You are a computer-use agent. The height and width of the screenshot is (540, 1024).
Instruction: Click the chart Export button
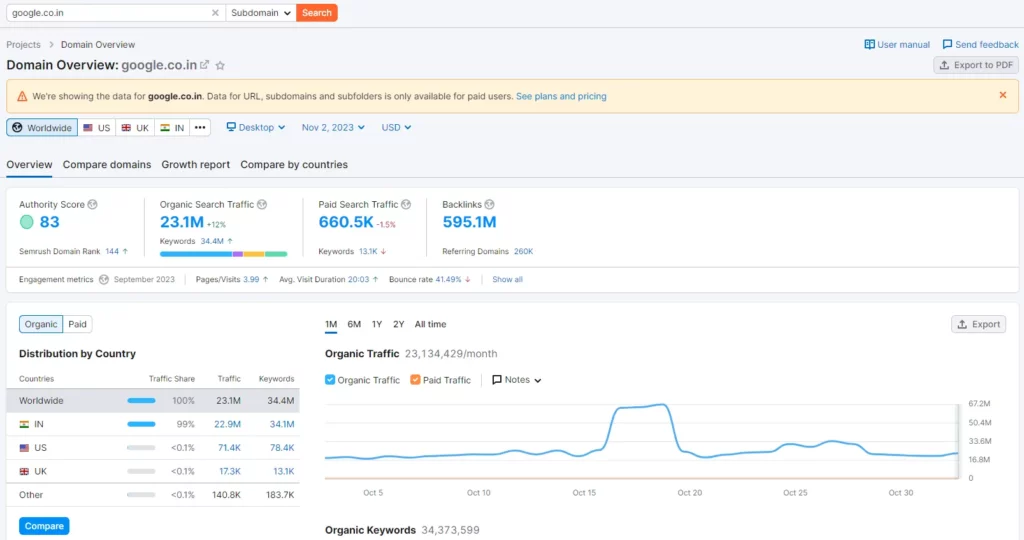[x=978, y=324]
